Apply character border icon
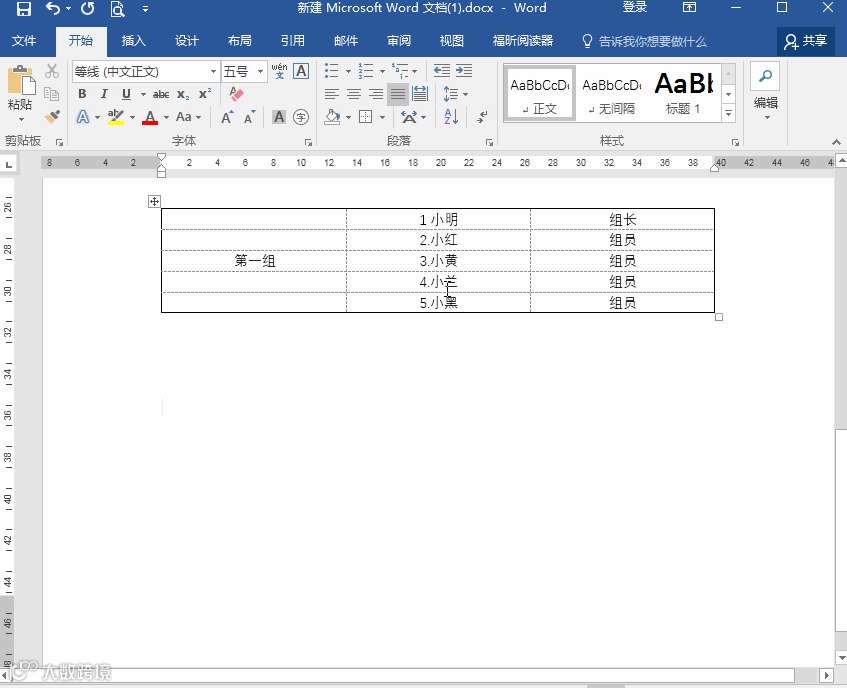This screenshot has width=847, height=688. click(301, 71)
